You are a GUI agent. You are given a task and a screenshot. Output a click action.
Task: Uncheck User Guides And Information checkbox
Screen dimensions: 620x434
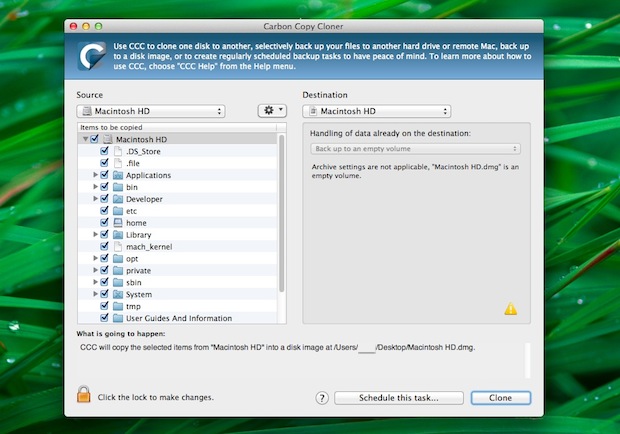coord(104,318)
